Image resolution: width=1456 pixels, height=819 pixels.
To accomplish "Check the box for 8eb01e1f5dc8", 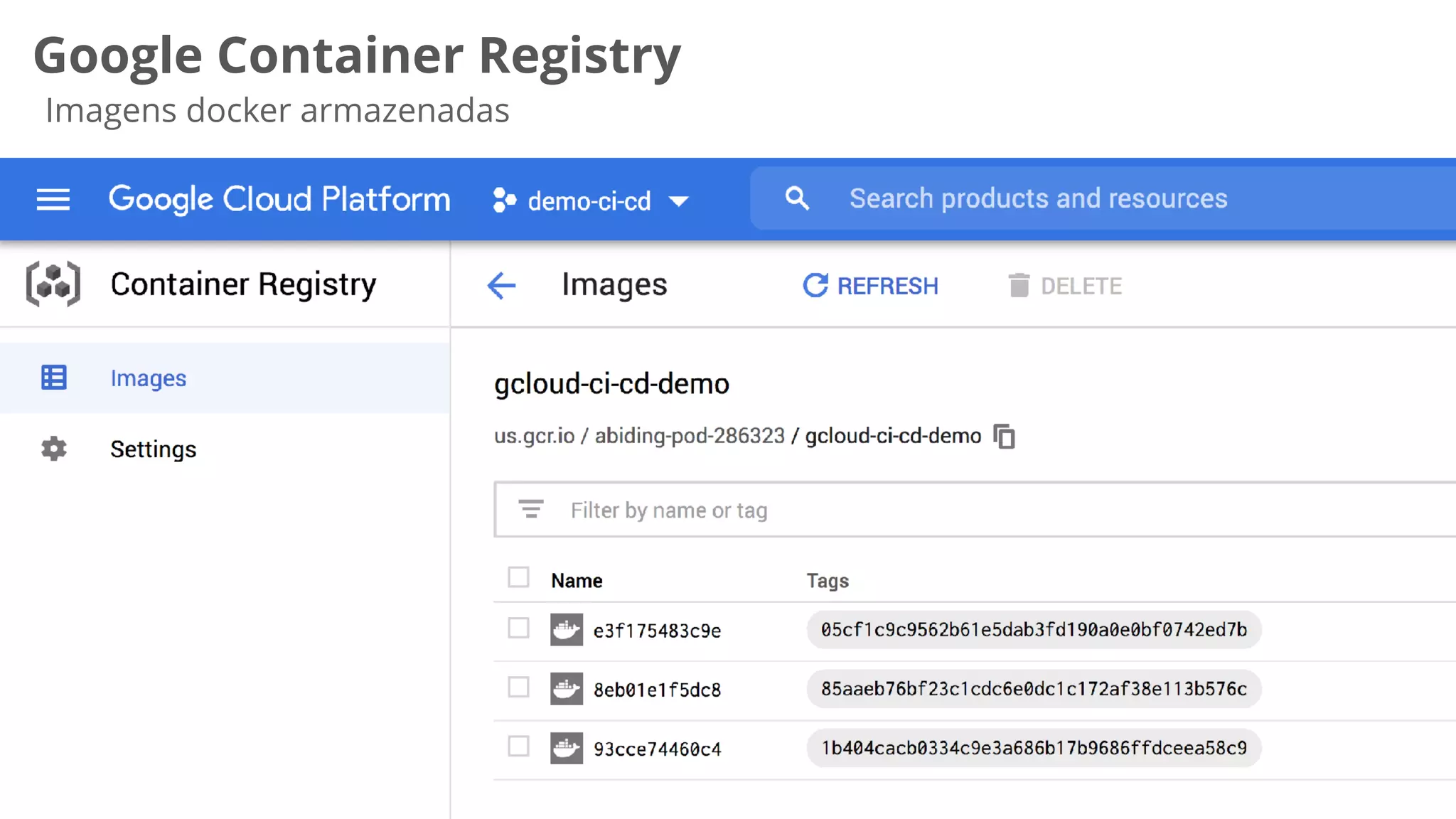I will [519, 687].
